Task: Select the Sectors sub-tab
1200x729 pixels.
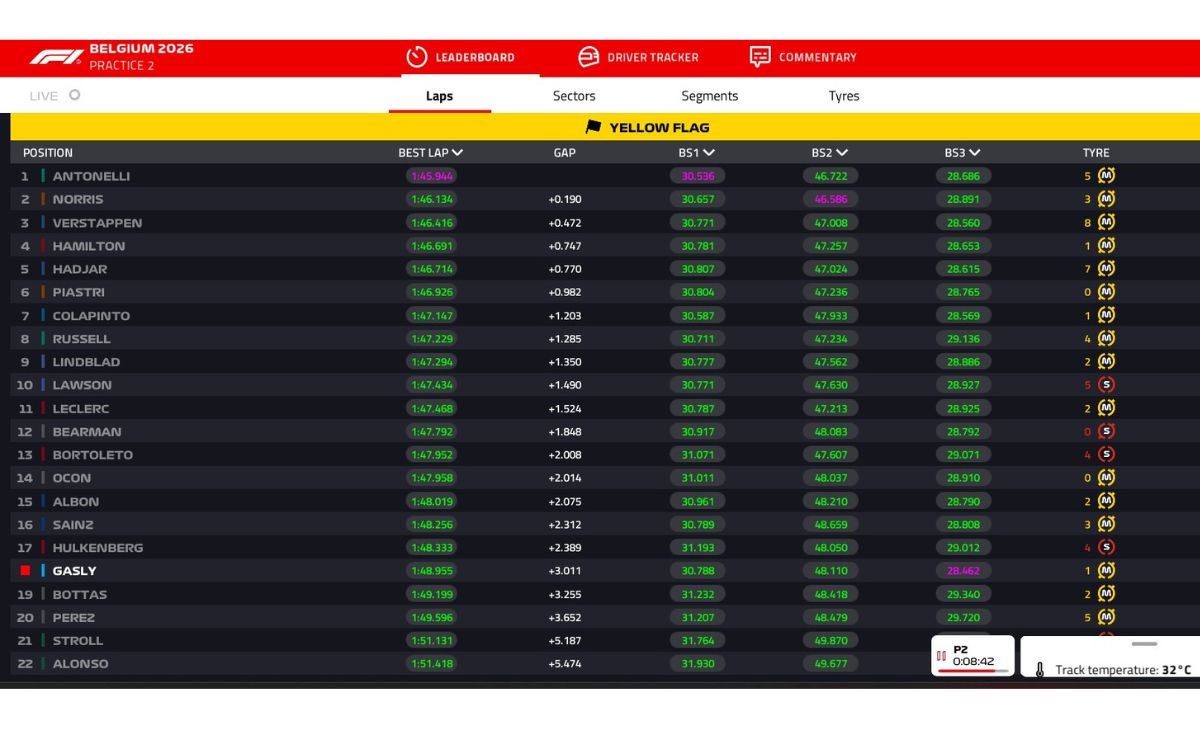Action: pos(574,96)
